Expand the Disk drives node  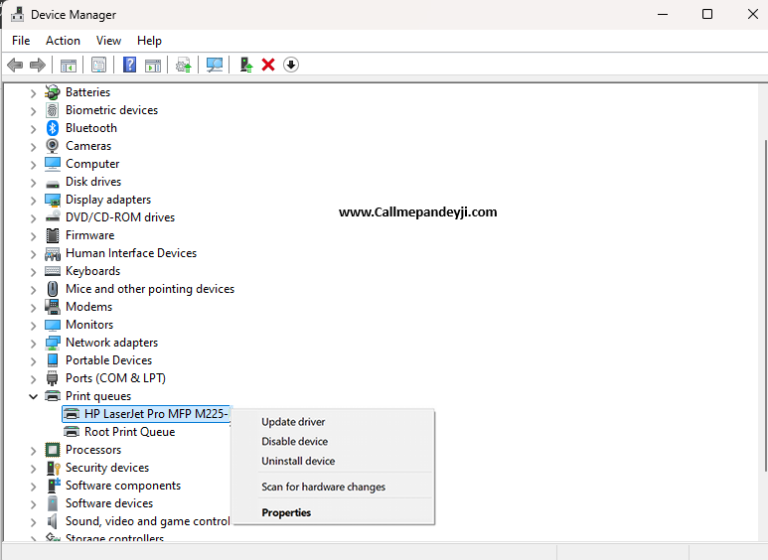click(33, 183)
